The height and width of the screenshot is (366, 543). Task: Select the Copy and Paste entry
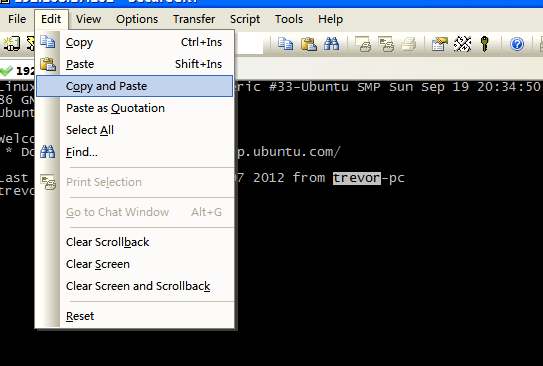point(135,86)
